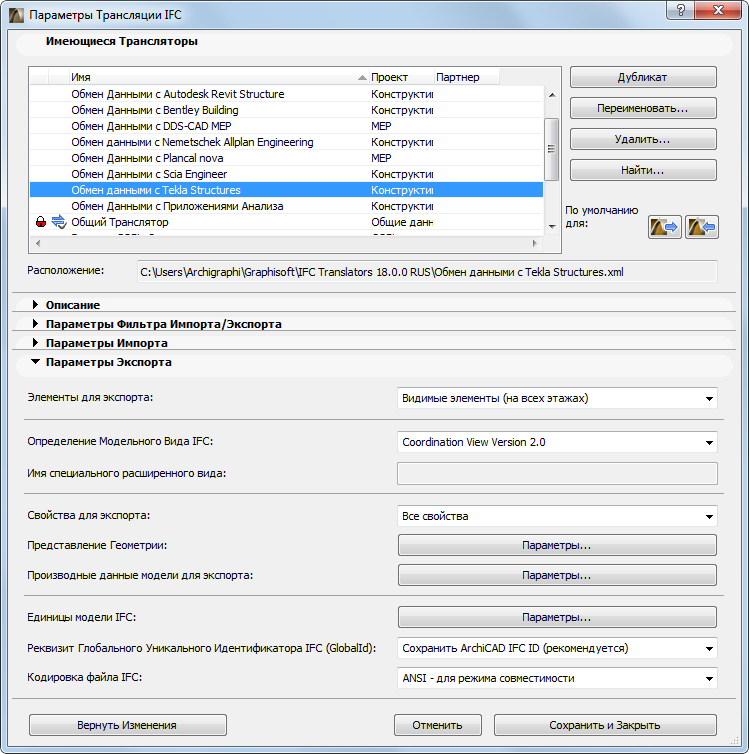
Task: Open the Элементы для экспорта dropdown
Action: pos(557,398)
